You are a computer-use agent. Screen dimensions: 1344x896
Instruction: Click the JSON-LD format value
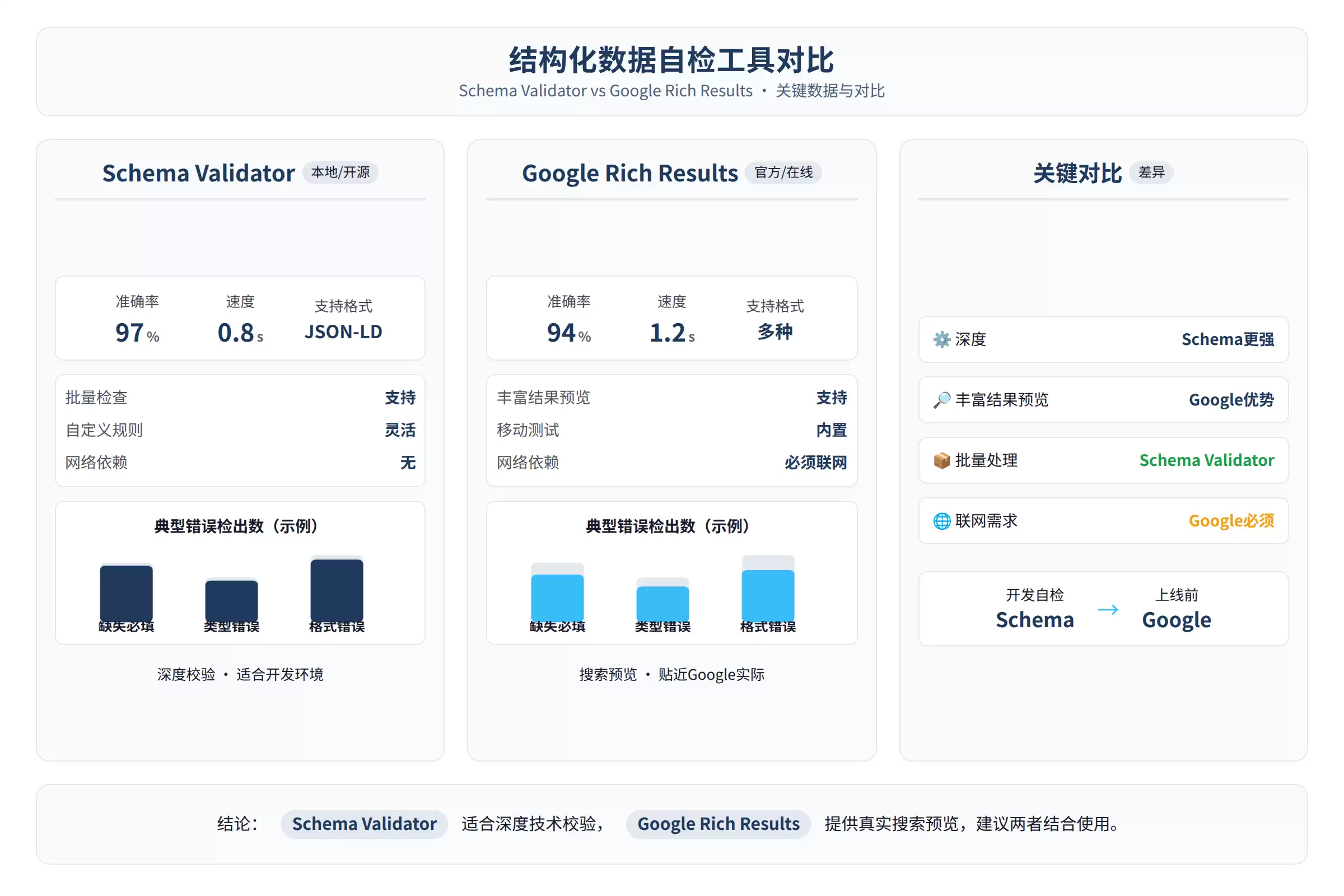[x=343, y=332]
